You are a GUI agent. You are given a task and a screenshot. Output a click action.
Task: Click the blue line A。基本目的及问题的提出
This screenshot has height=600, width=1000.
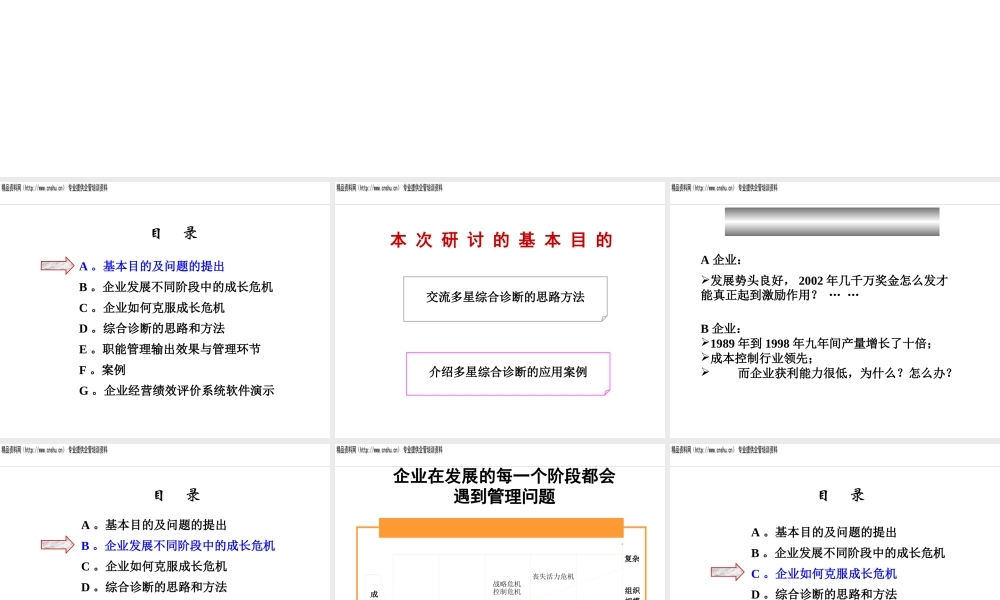click(x=152, y=267)
